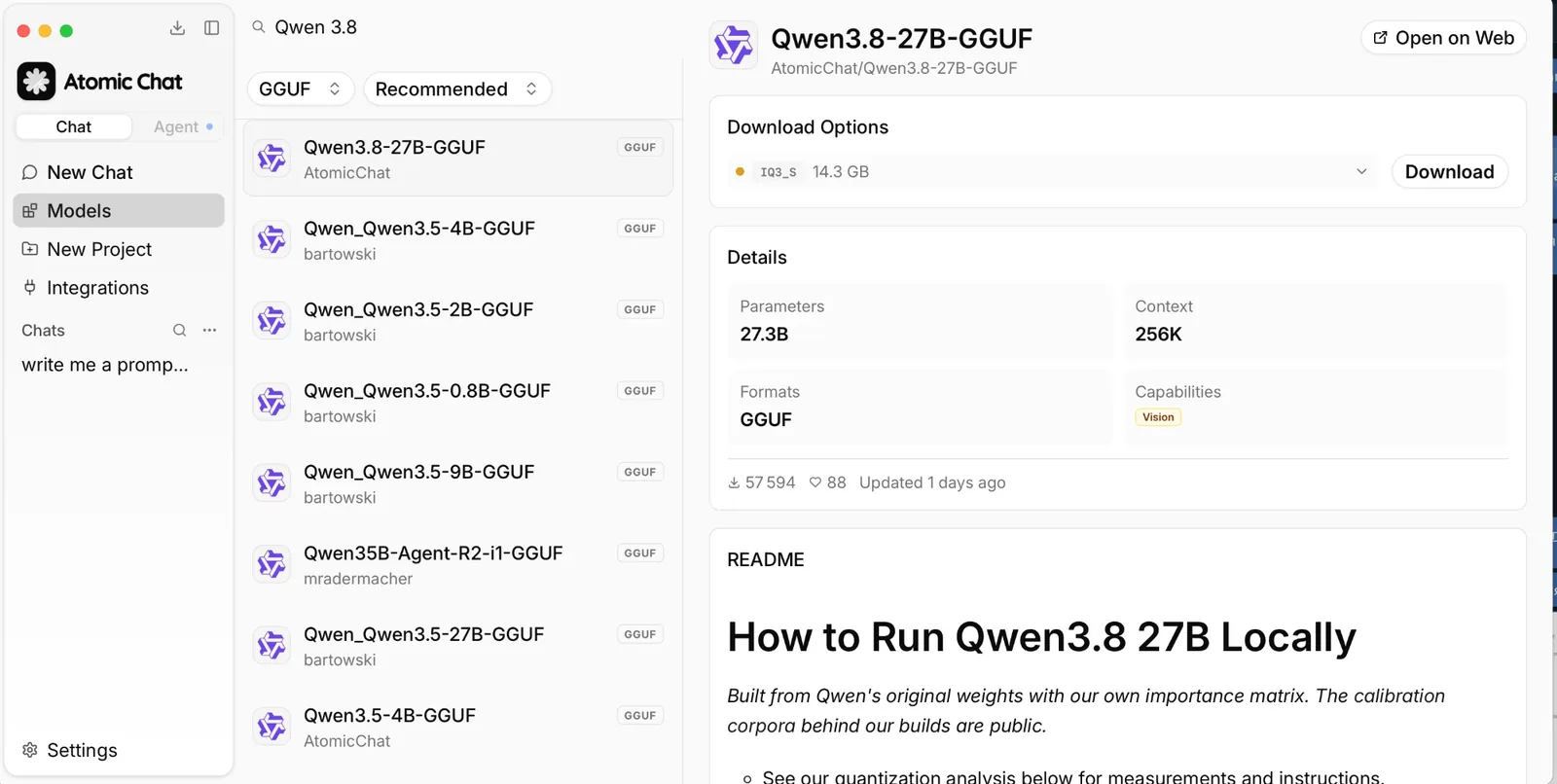
Task: Select Models in the sidebar
Action: (119, 210)
